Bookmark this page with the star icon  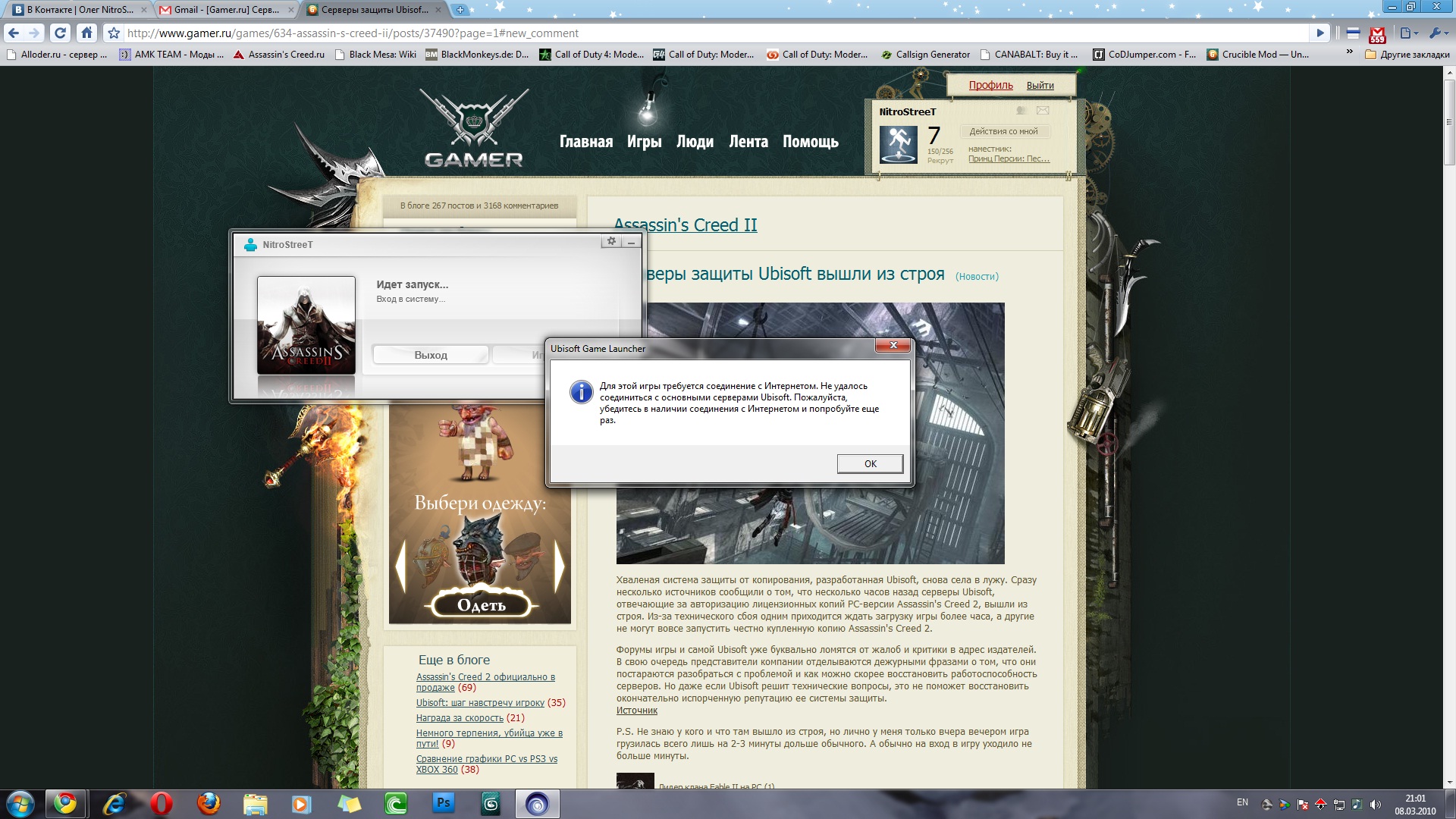click(x=114, y=33)
